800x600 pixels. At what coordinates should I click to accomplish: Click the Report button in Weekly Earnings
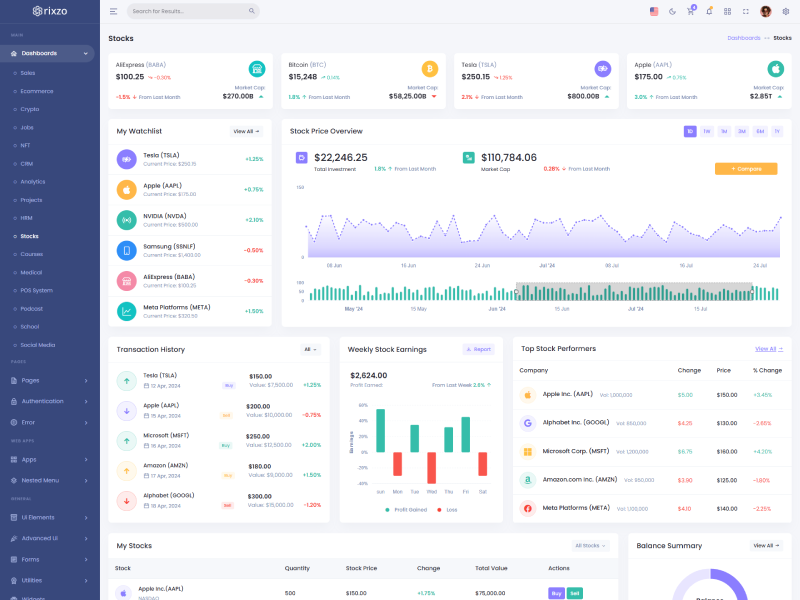point(478,349)
